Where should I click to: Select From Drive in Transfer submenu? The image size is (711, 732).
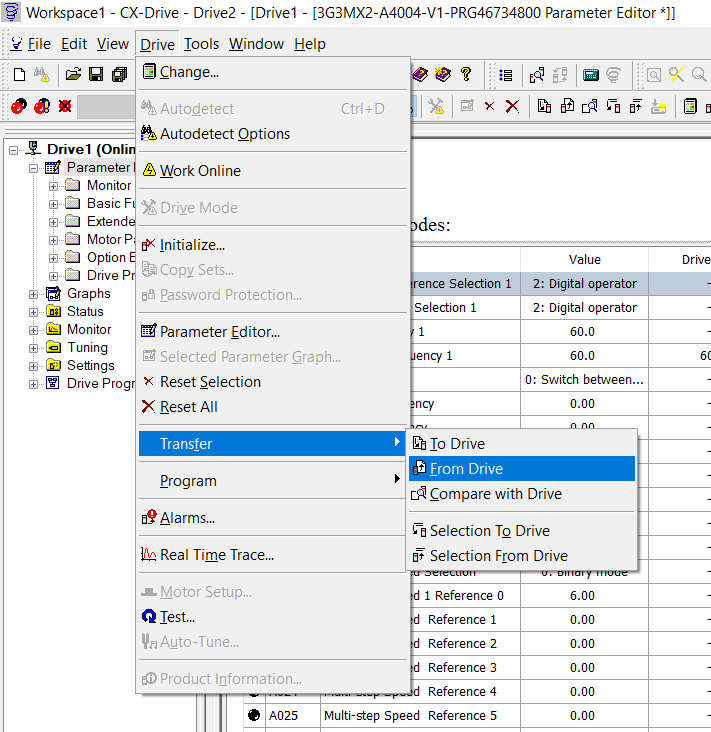click(522, 469)
